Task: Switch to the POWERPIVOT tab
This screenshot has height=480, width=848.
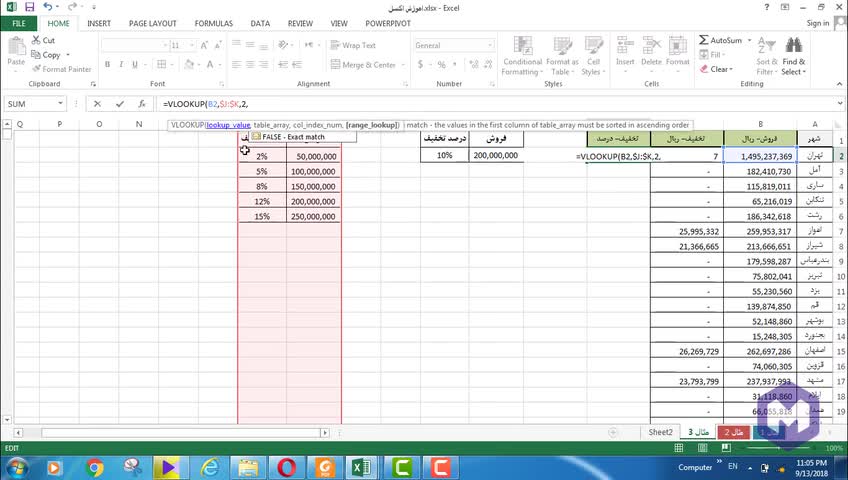Action: 388,23
